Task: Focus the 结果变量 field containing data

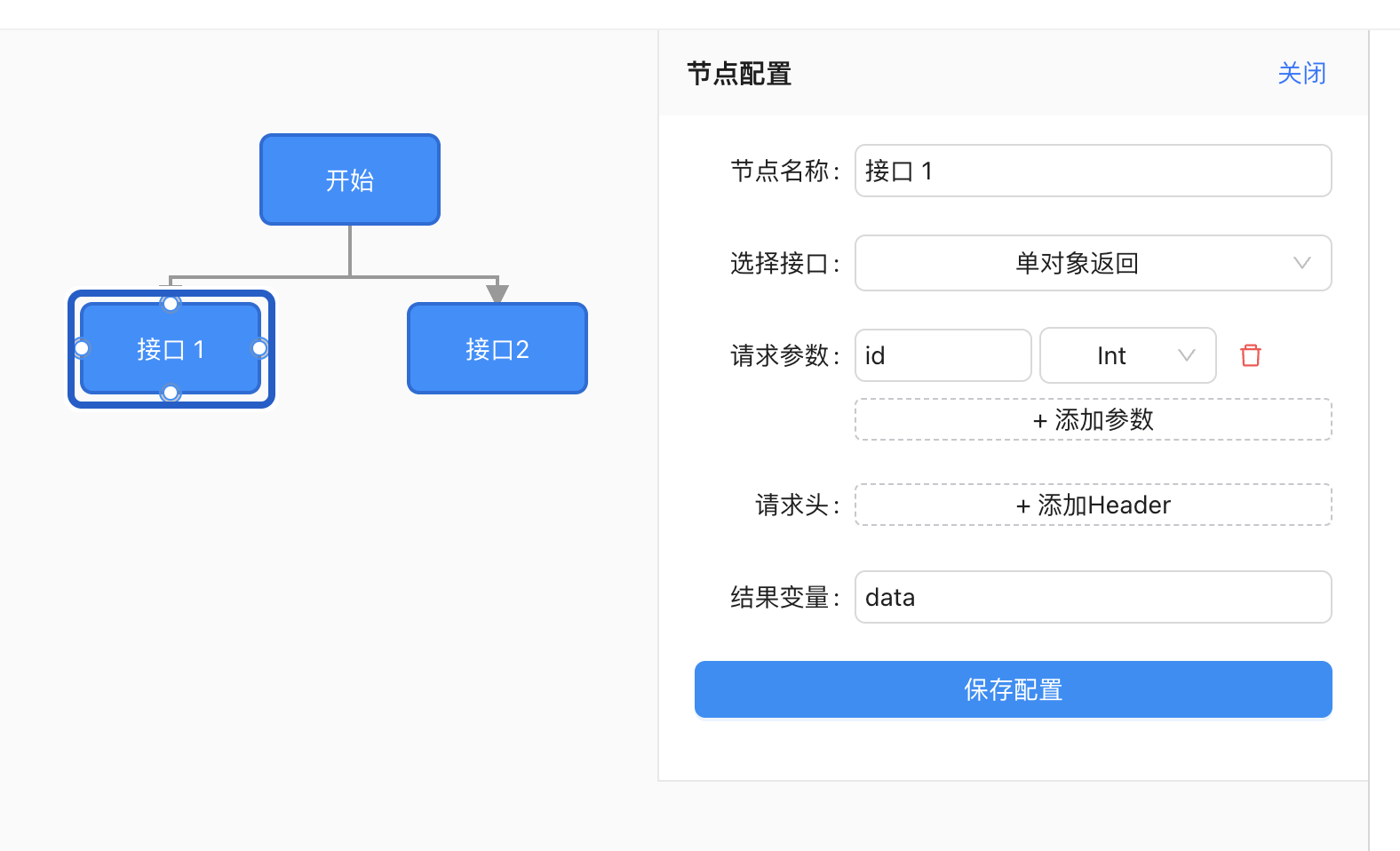Action: 1093,597
